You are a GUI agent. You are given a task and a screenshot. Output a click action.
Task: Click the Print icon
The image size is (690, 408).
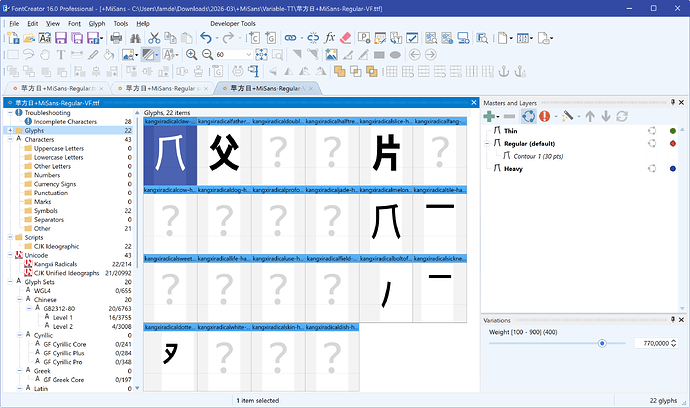(x=116, y=38)
